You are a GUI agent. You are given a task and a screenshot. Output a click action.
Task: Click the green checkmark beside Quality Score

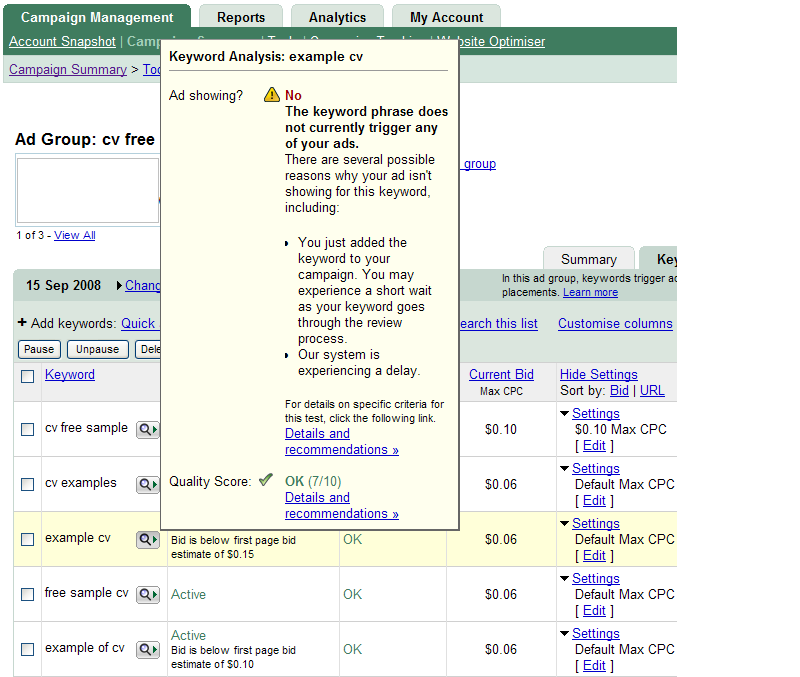[x=266, y=480]
